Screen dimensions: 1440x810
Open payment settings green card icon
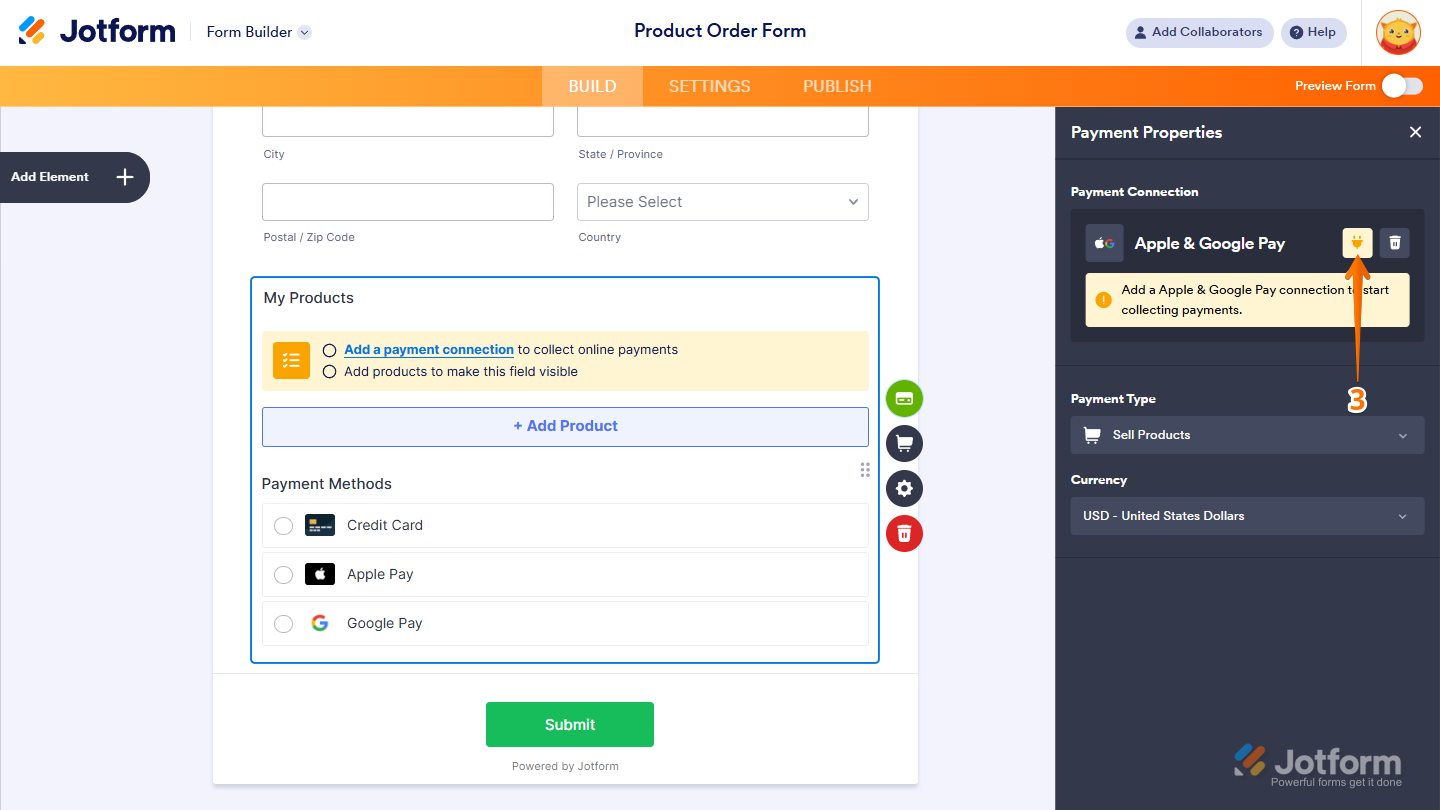click(x=904, y=399)
